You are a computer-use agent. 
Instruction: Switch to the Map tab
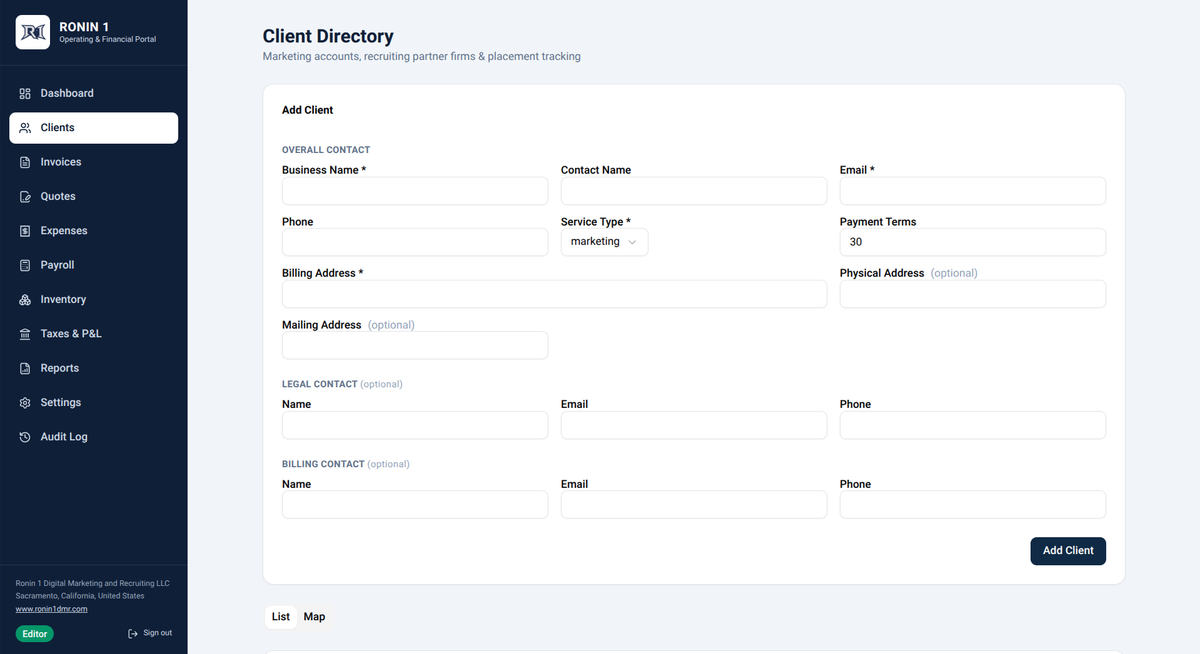click(x=314, y=616)
